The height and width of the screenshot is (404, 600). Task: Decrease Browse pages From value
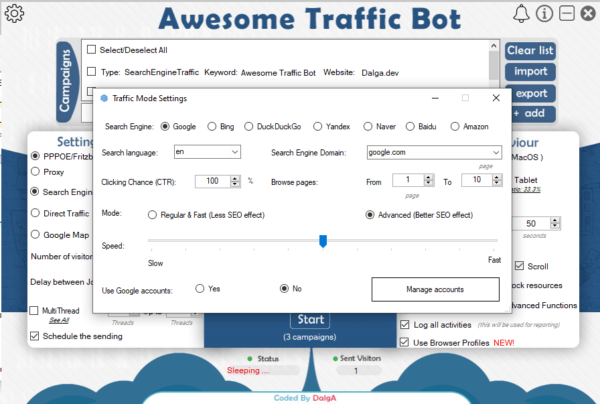[429, 182]
